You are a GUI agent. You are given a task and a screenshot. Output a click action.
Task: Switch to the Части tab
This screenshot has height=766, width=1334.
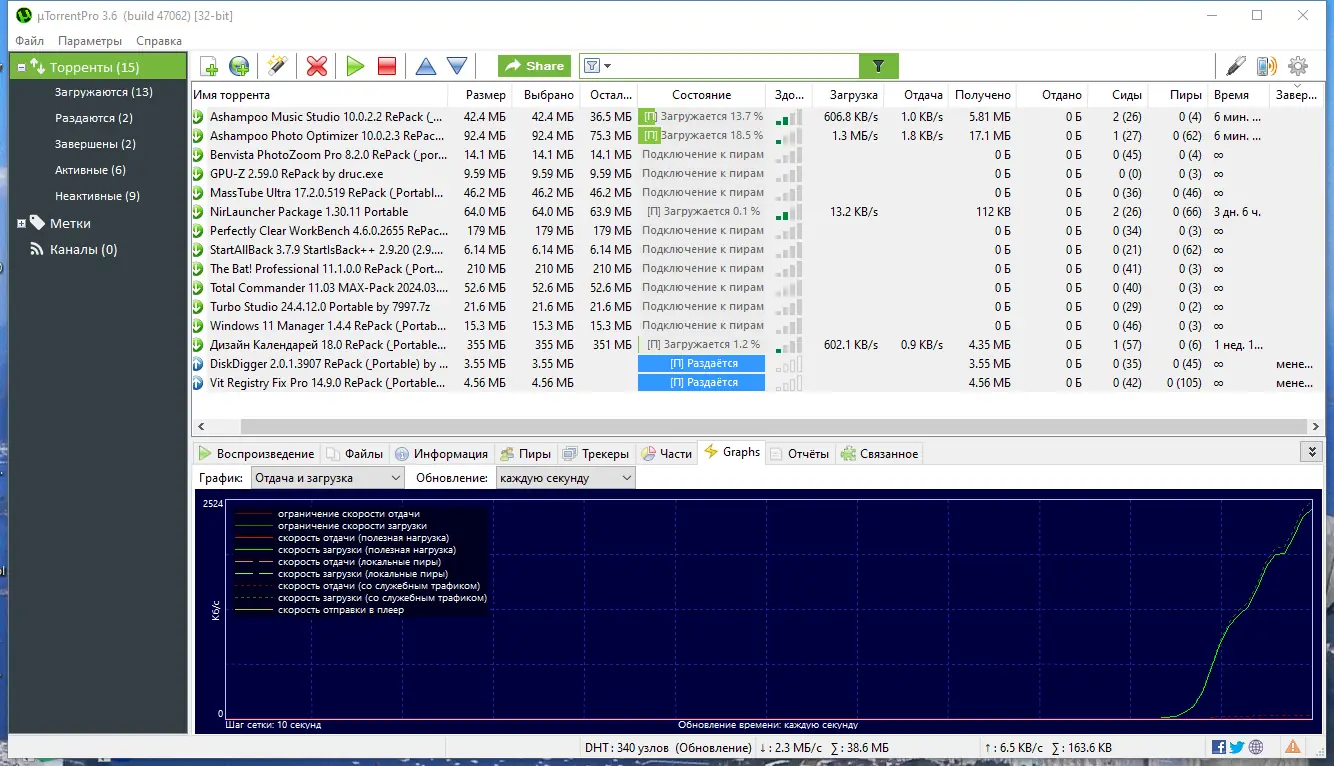[666, 454]
